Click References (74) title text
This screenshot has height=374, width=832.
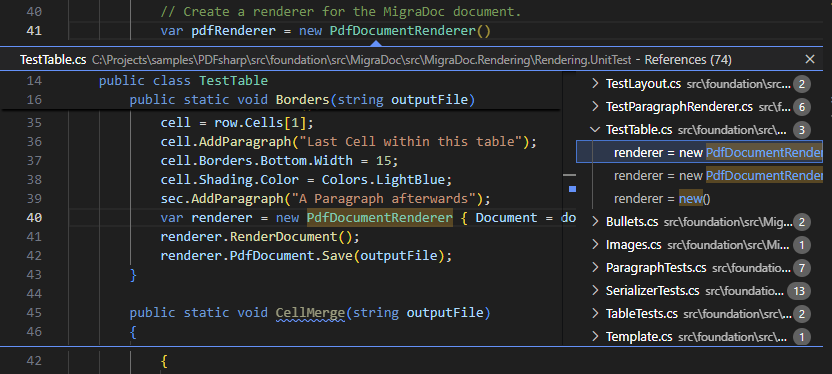[688, 60]
